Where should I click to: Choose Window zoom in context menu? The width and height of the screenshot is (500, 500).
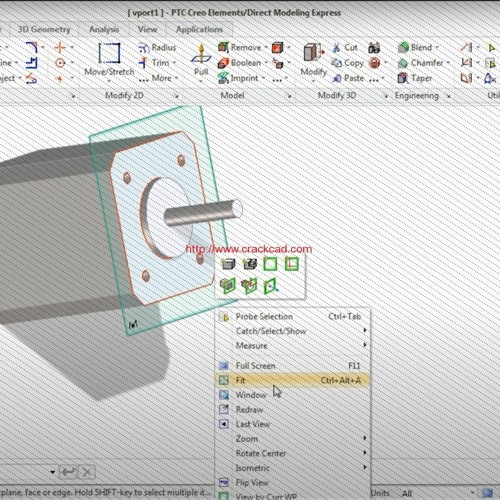click(x=292, y=395)
